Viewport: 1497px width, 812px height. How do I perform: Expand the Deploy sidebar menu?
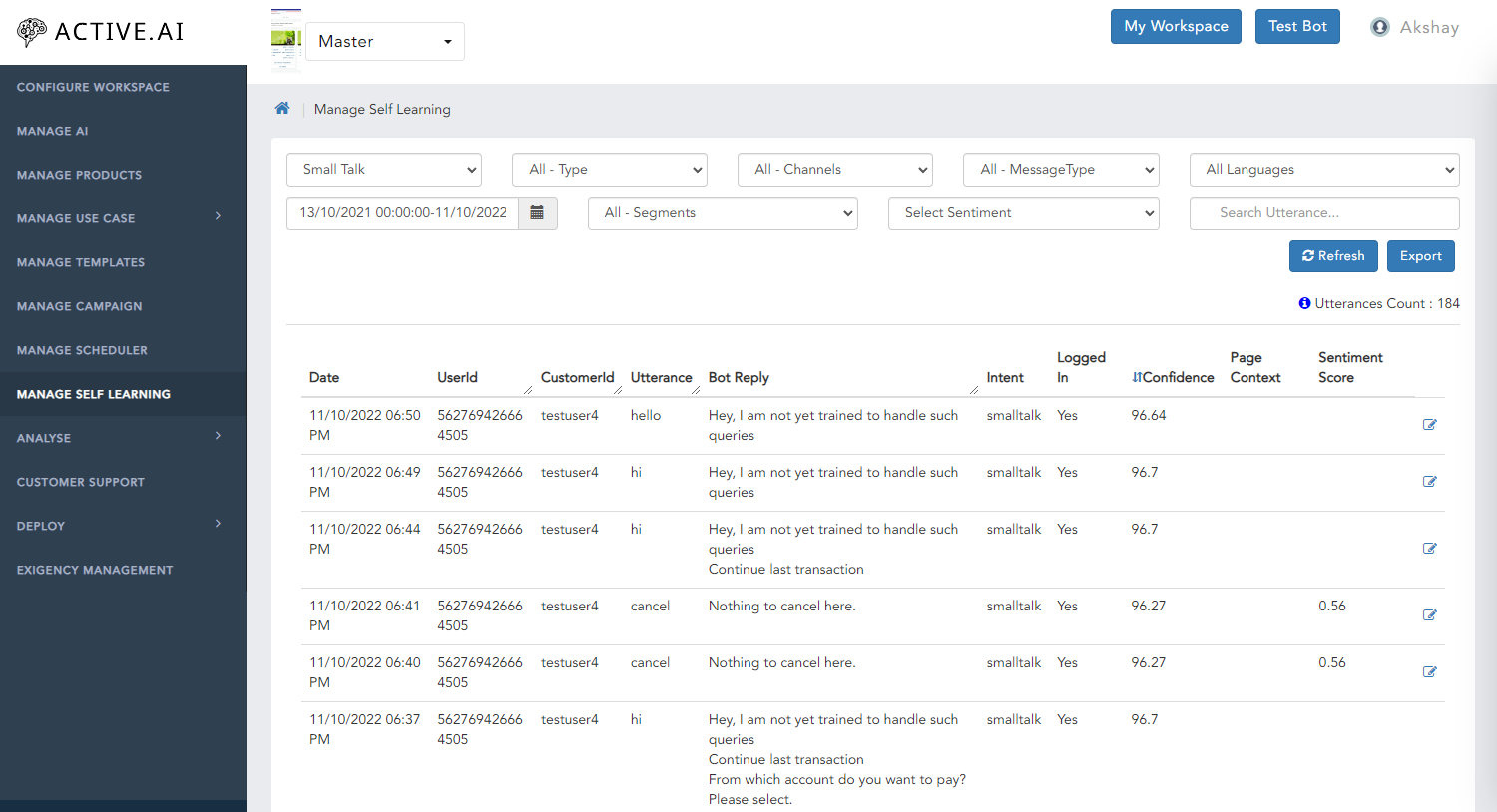[123, 526]
